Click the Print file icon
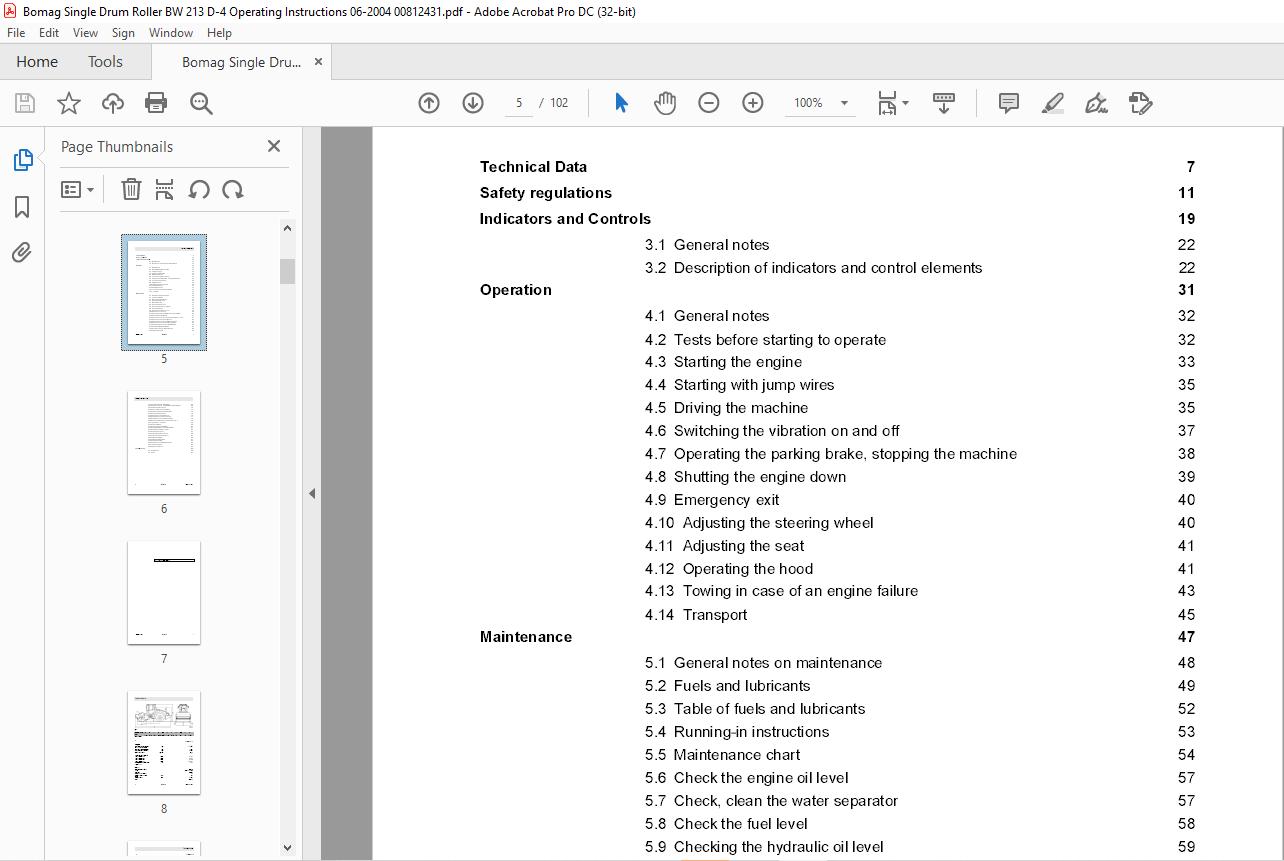1284x861 pixels. pos(156,103)
